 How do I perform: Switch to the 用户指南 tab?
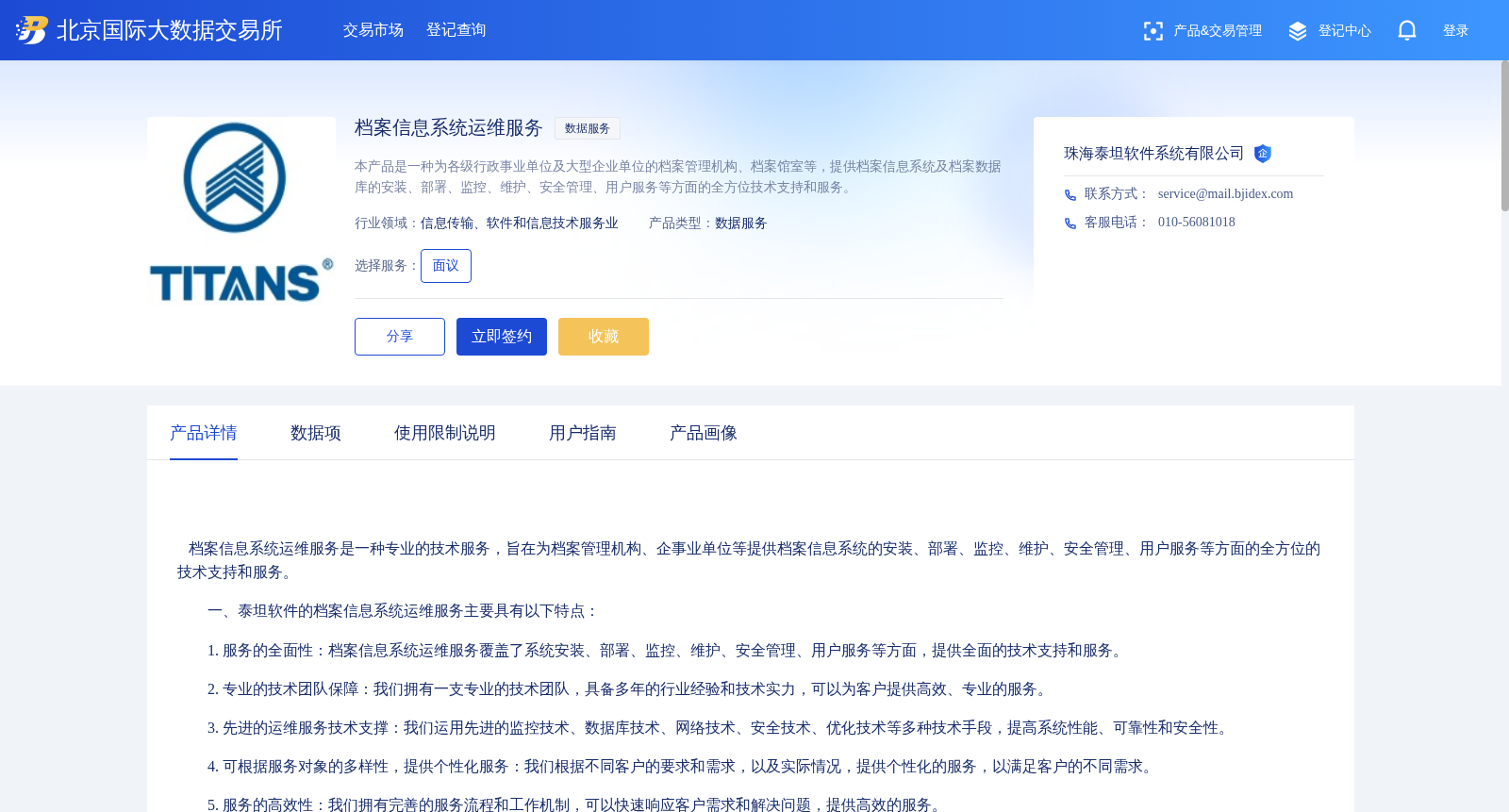(x=583, y=433)
